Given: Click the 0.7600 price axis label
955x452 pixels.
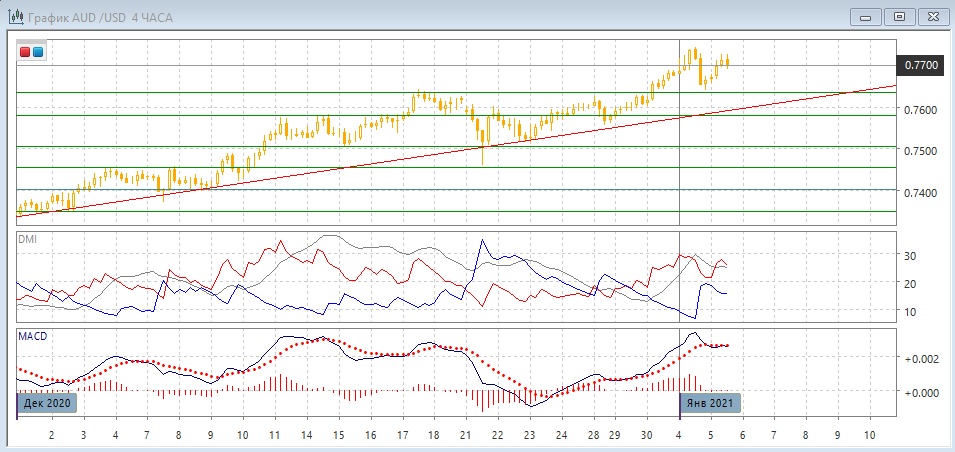Looking at the screenshot, I should point(921,109).
